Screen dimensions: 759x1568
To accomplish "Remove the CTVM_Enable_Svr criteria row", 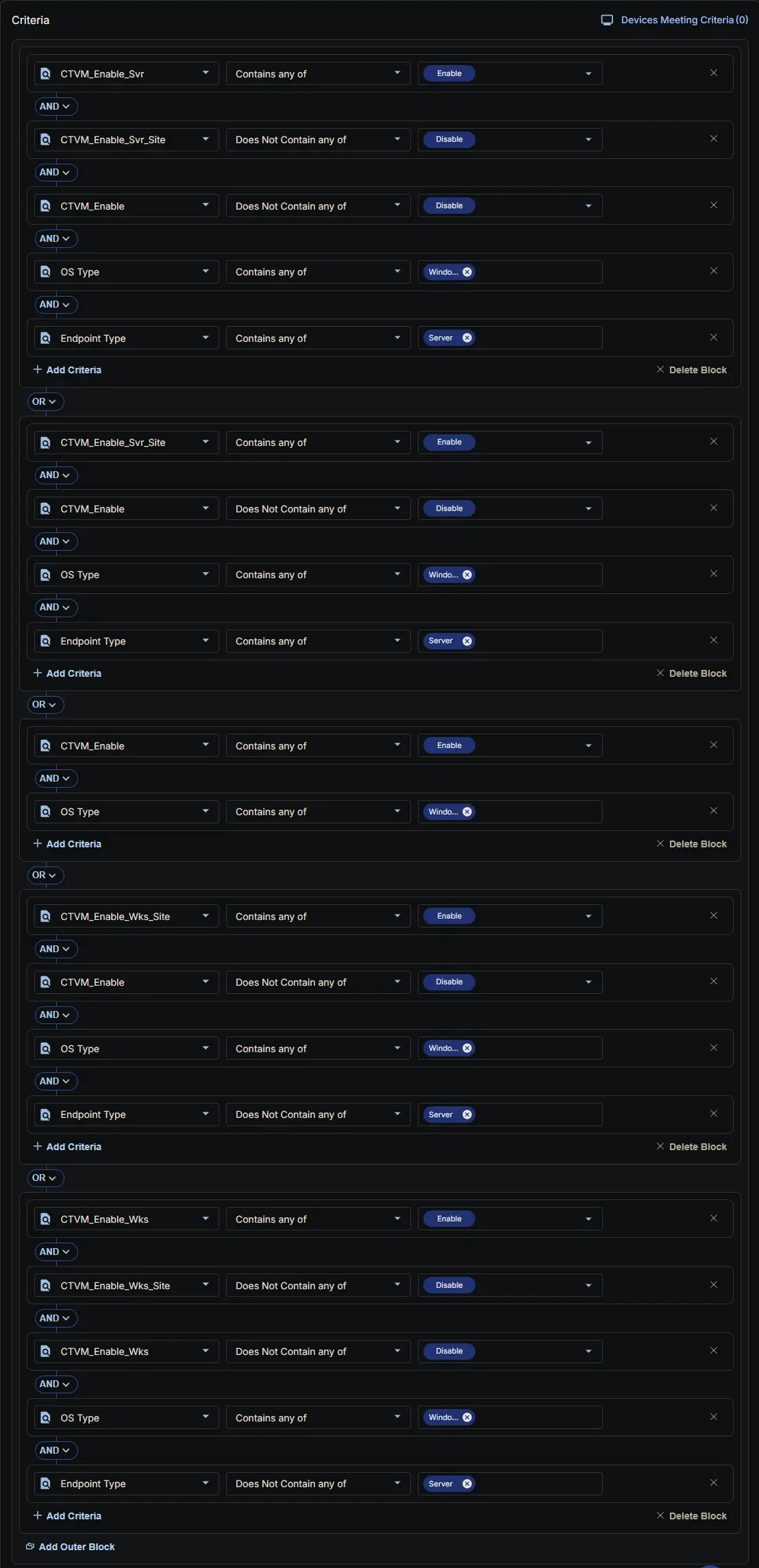I will tap(713, 73).
